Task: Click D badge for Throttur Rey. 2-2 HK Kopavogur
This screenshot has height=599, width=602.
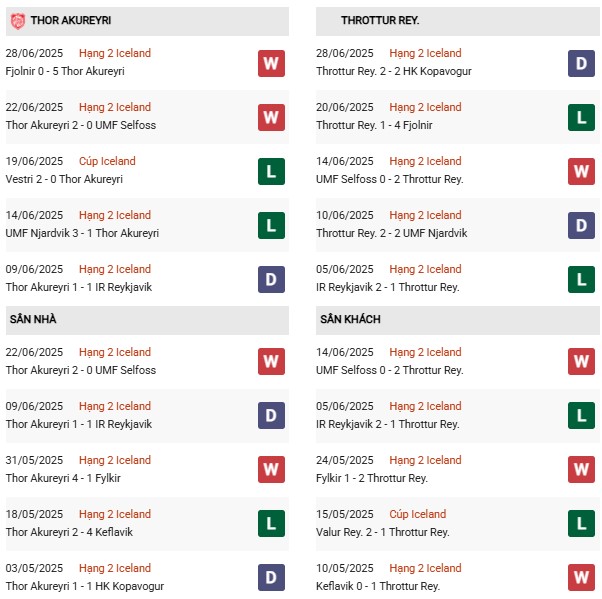Action: (581, 63)
